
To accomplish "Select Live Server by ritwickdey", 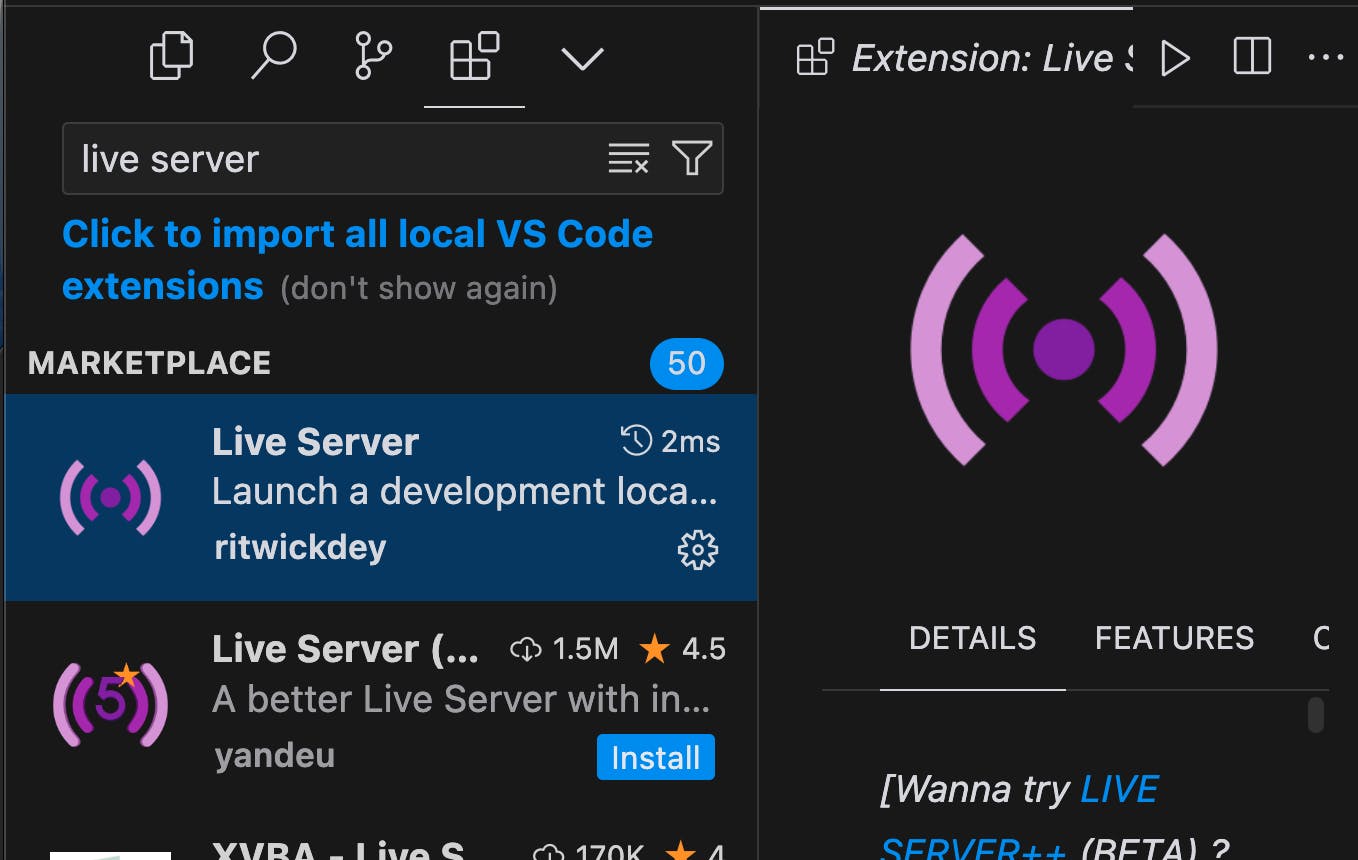I will click(381, 497).
